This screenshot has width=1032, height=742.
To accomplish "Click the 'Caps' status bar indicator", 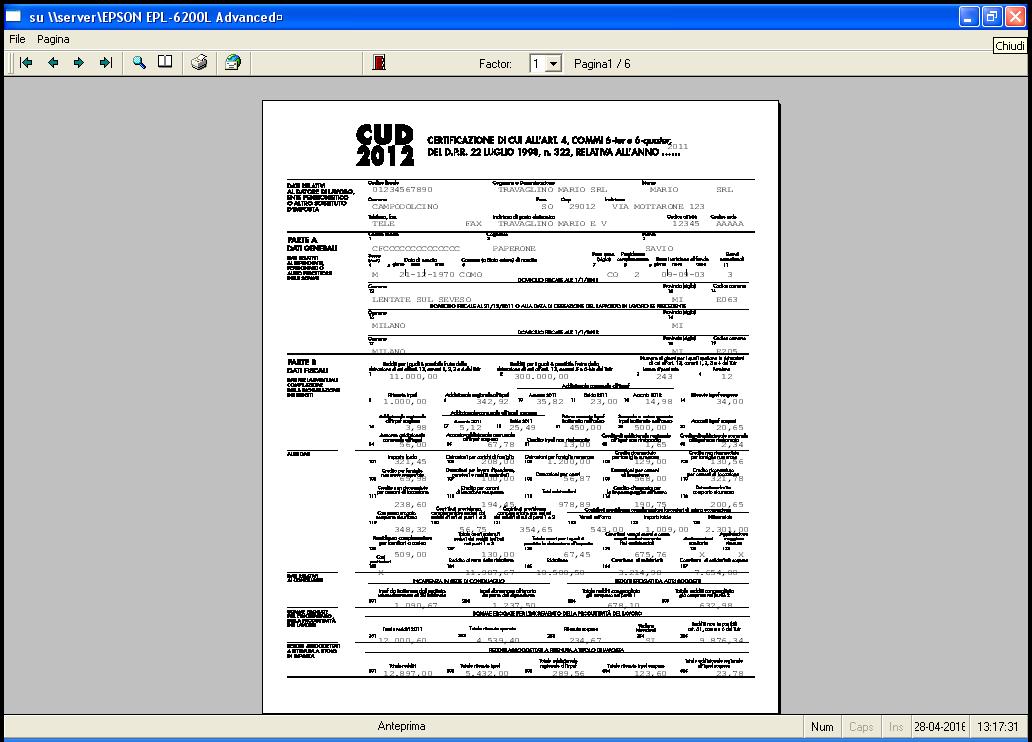I will click(x=861, y=727).
